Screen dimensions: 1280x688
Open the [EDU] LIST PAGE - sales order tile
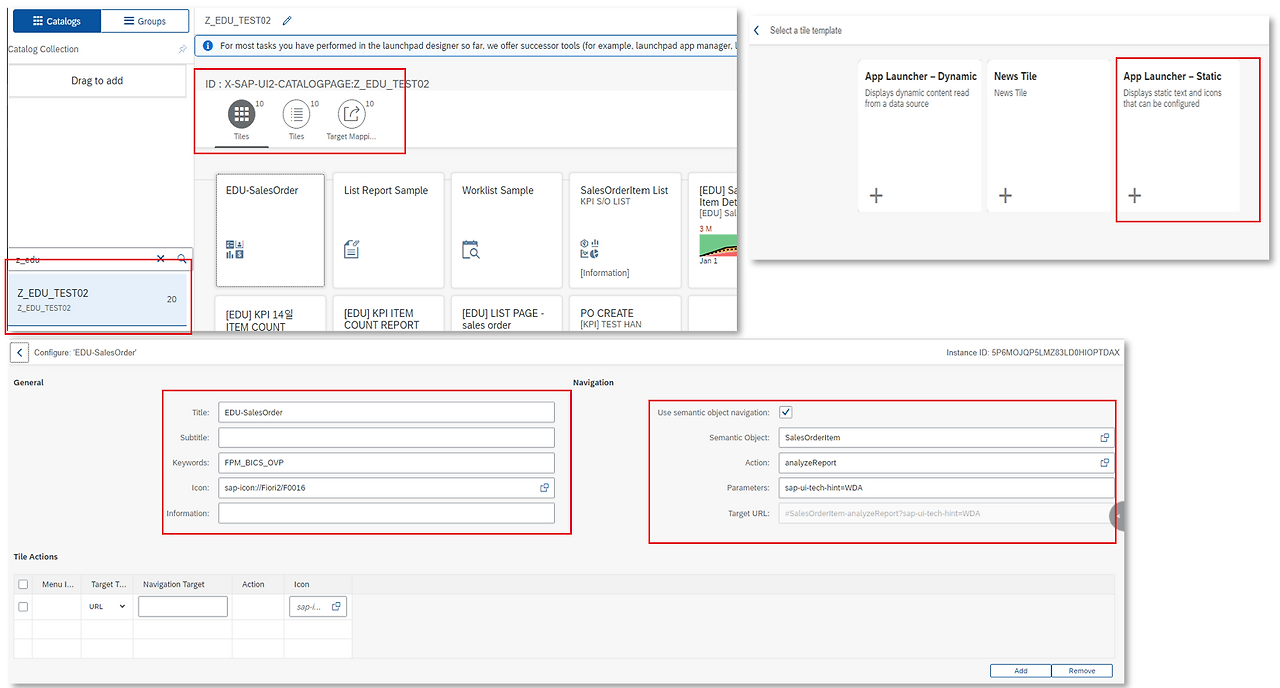pos(507,313)
